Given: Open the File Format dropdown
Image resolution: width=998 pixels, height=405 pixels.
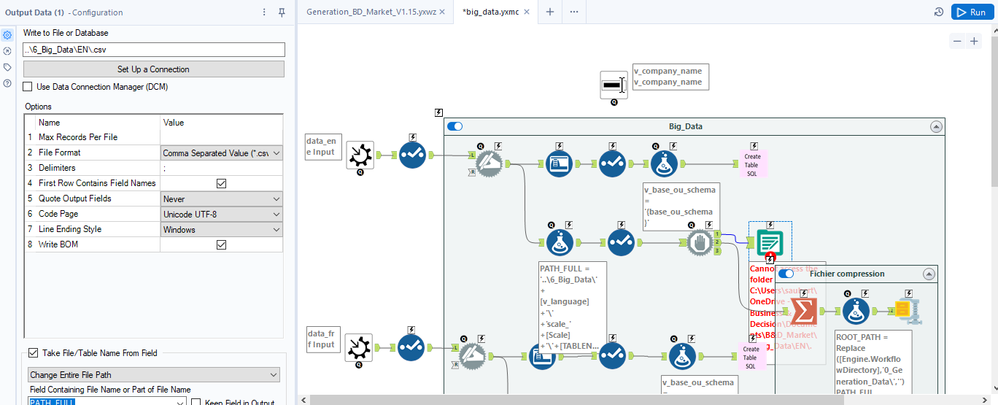Looking at the screenshot, I should coord(221,153).
